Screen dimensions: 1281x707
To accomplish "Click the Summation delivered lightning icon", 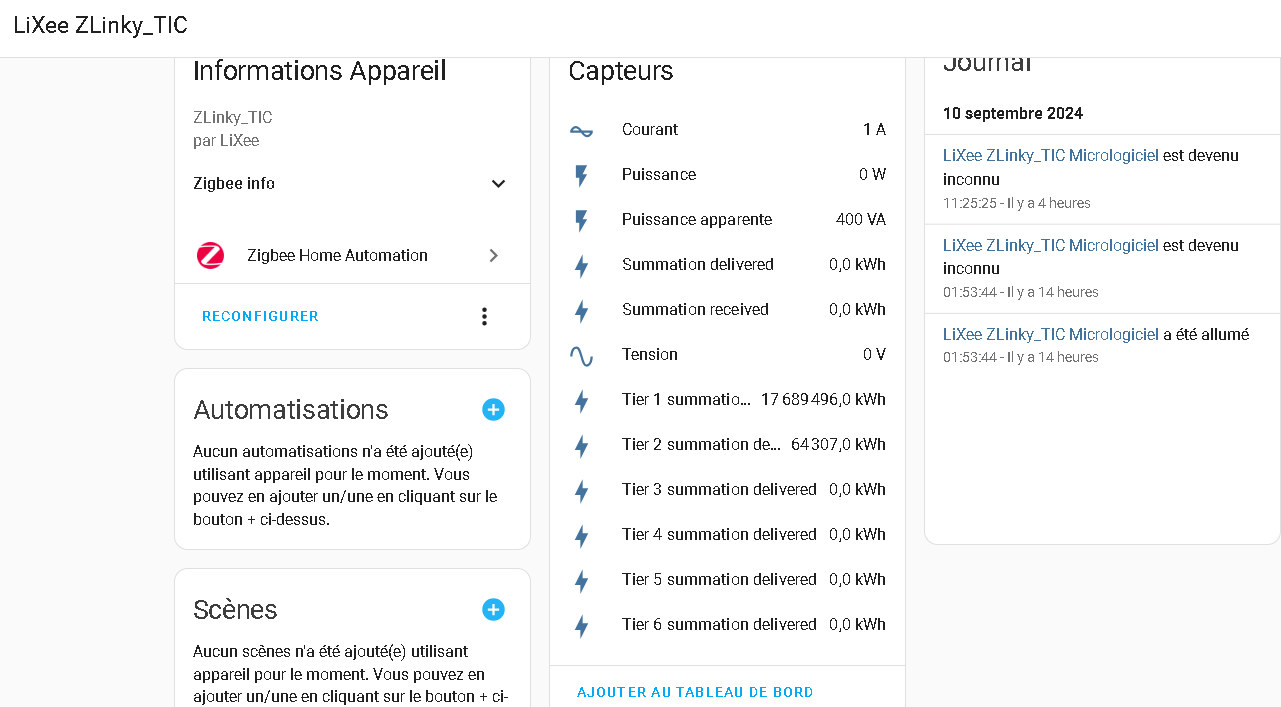I will (x=581, y=266).
